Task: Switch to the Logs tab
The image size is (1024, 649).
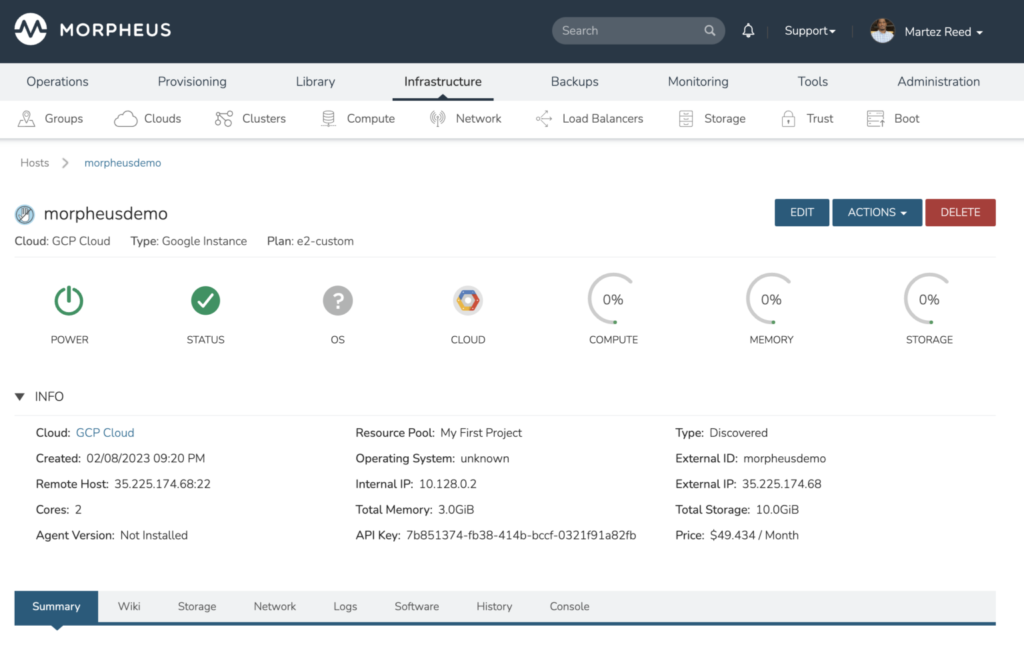Action: (x=345, y=607)
